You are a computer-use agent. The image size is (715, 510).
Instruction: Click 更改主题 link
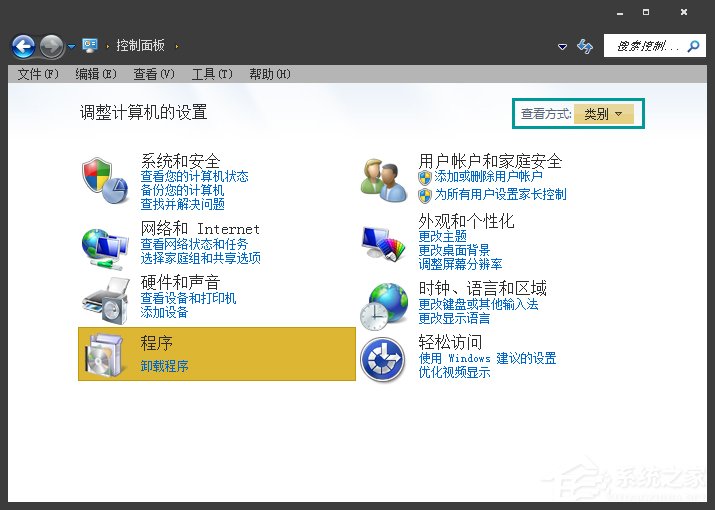tap(443, 236)
